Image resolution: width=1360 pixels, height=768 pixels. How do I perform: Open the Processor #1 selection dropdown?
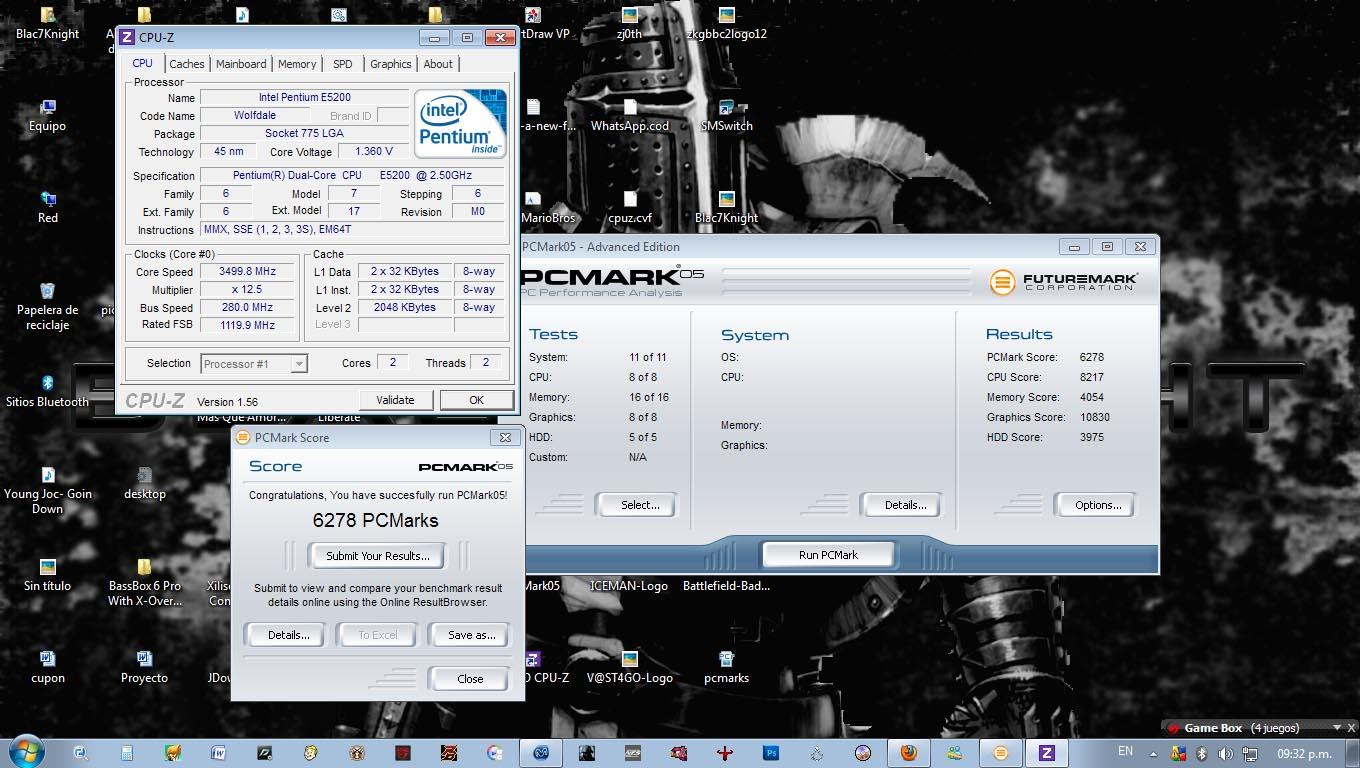pyautogui.click(x=254, y=364)
